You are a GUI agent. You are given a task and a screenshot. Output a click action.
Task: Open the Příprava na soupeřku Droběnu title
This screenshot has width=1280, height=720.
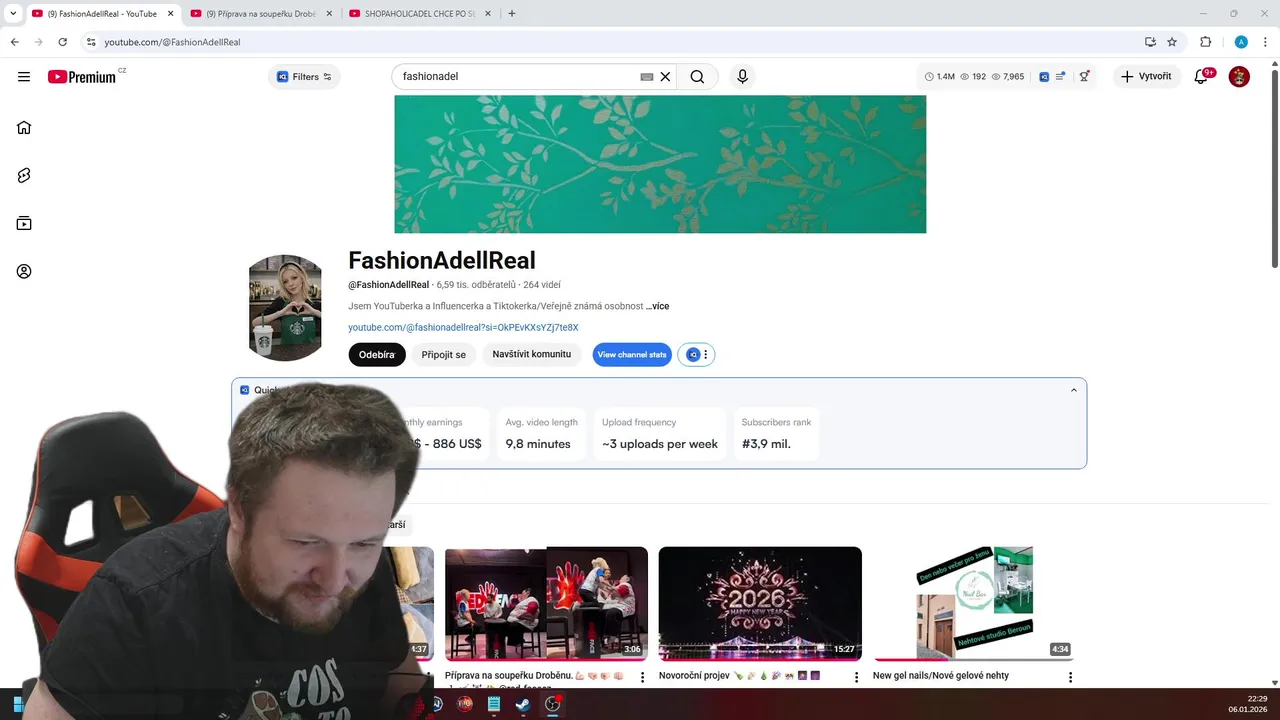coord(534,676)
